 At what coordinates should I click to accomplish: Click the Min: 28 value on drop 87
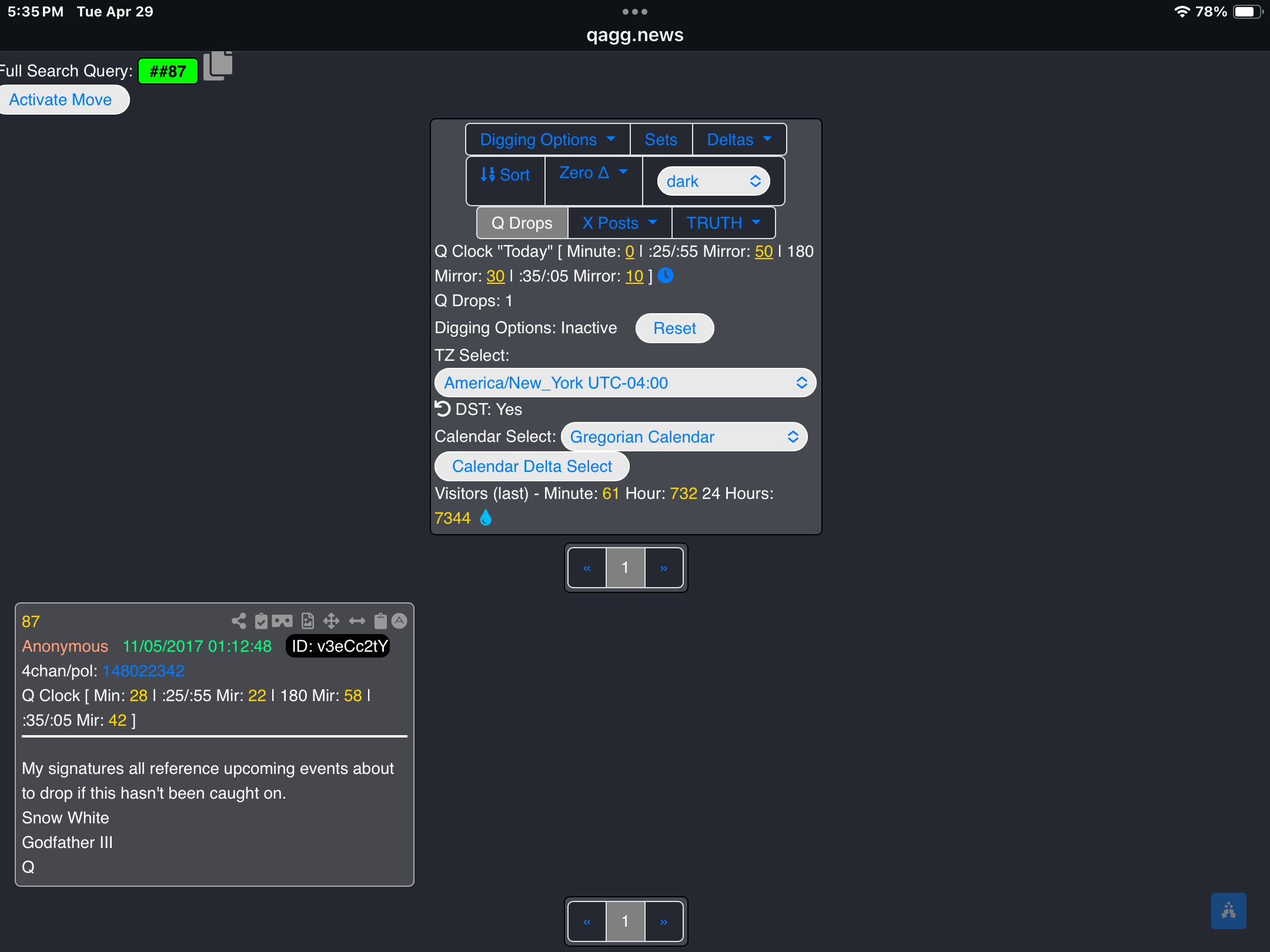138,696
